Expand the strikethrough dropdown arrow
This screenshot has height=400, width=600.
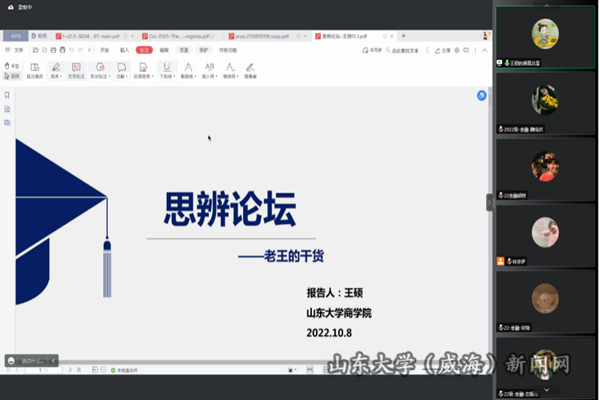[196, 76]
